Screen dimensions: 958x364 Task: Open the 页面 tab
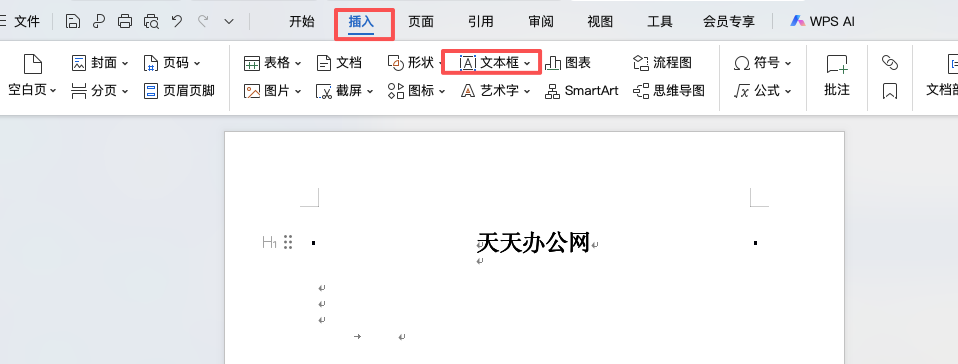[x=421, y=22]
